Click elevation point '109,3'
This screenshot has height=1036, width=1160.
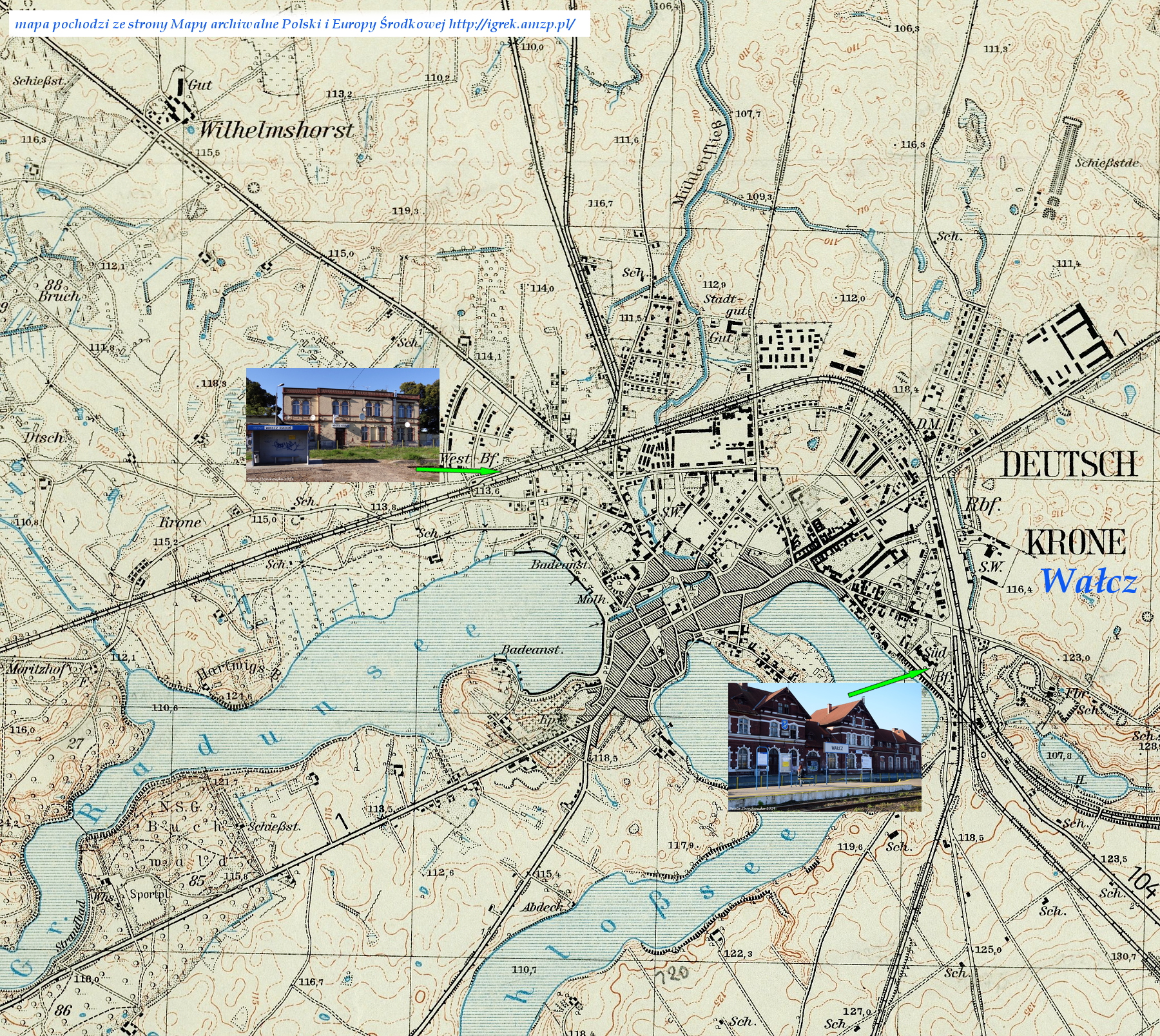click(759, 197)
